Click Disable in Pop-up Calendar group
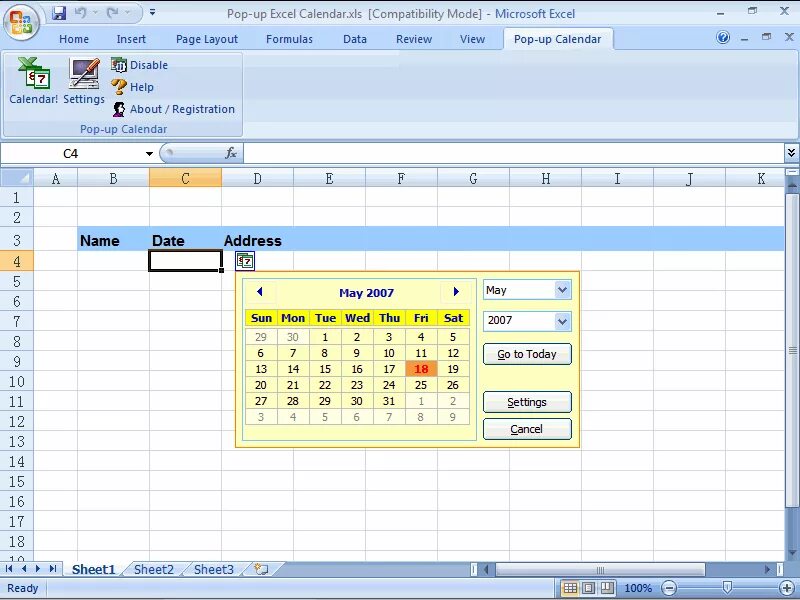The image size is (800, 600). pyautogui.click(x=139, y=65)
